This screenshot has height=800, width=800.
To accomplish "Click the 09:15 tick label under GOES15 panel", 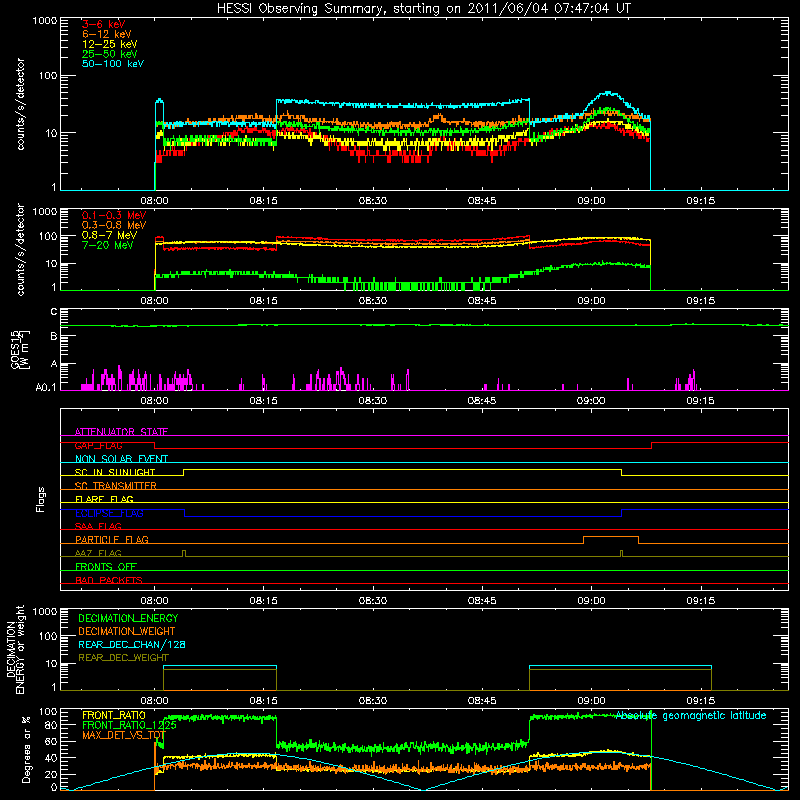I will pyautogui.click(x=701, y=401).
